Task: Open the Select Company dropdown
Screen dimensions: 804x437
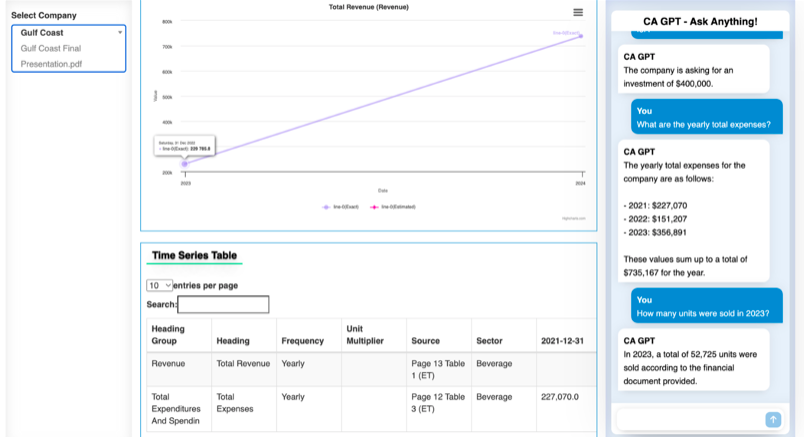Action: 68,33
